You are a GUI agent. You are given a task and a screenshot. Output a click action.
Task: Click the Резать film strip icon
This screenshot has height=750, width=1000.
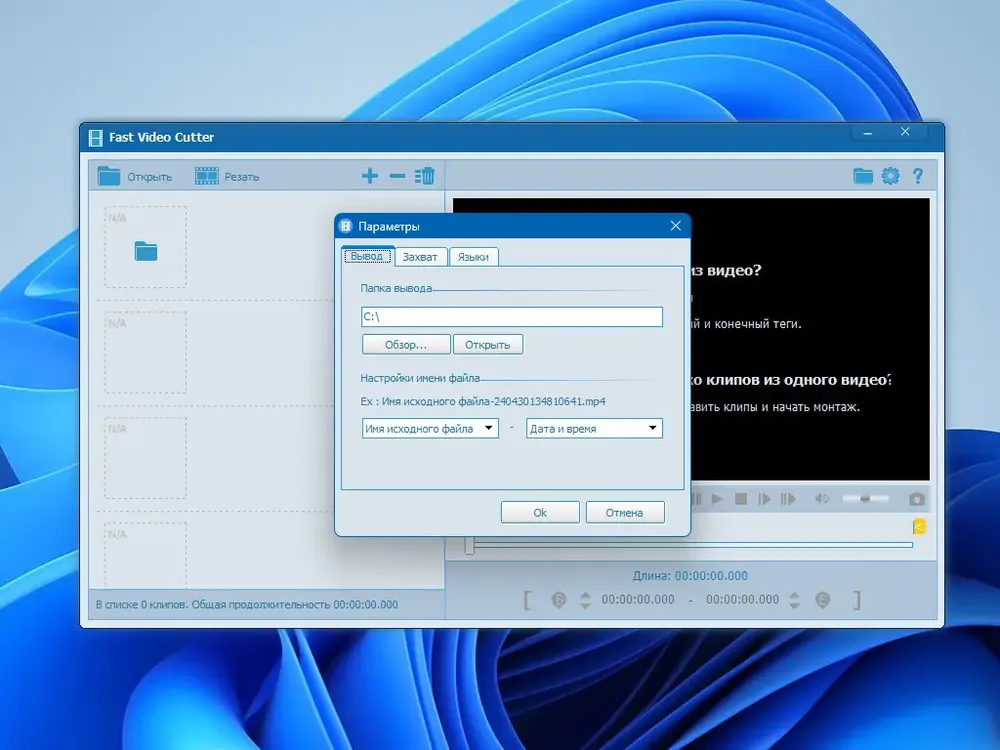(207, 176)
